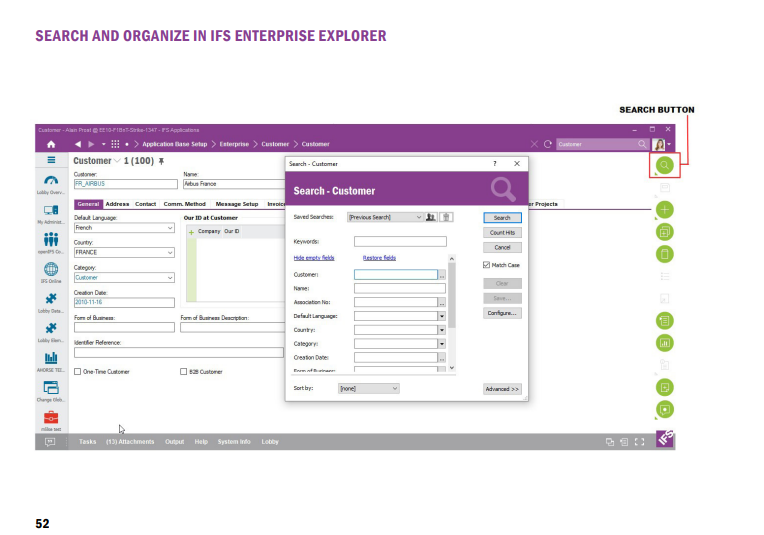Click the green Delete round button

tap(665, 254)
